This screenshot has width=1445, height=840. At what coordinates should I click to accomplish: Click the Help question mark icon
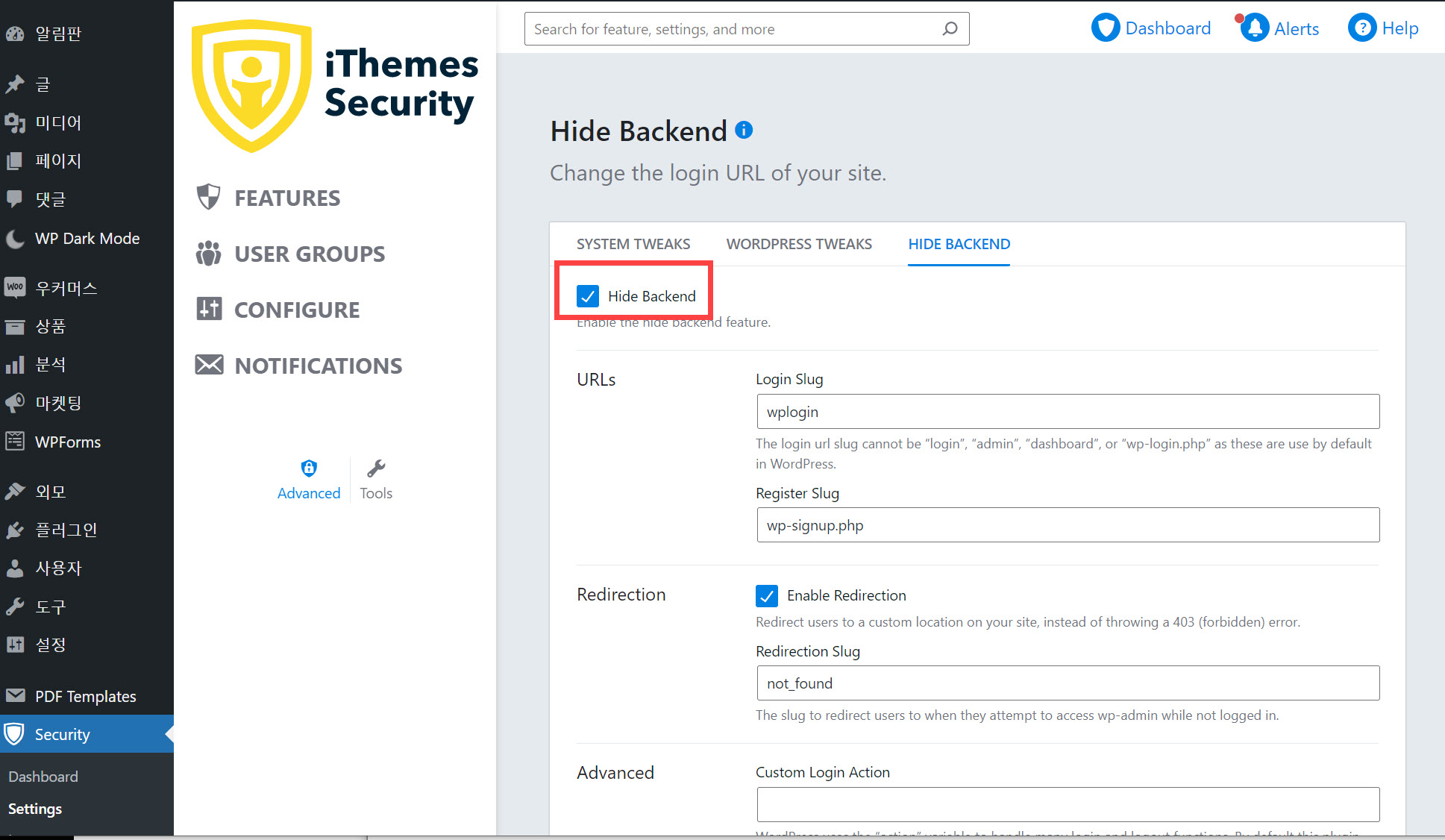coord(1361,28)
